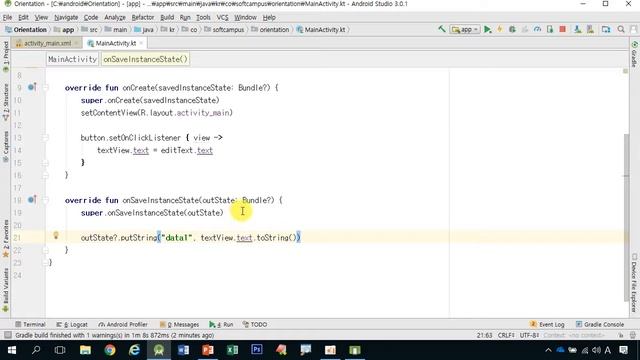Image resolution: width=640 pixels, height=360 pixels.
Task: Start debugging with the Debug bug icon
Action: coord(512,29)
